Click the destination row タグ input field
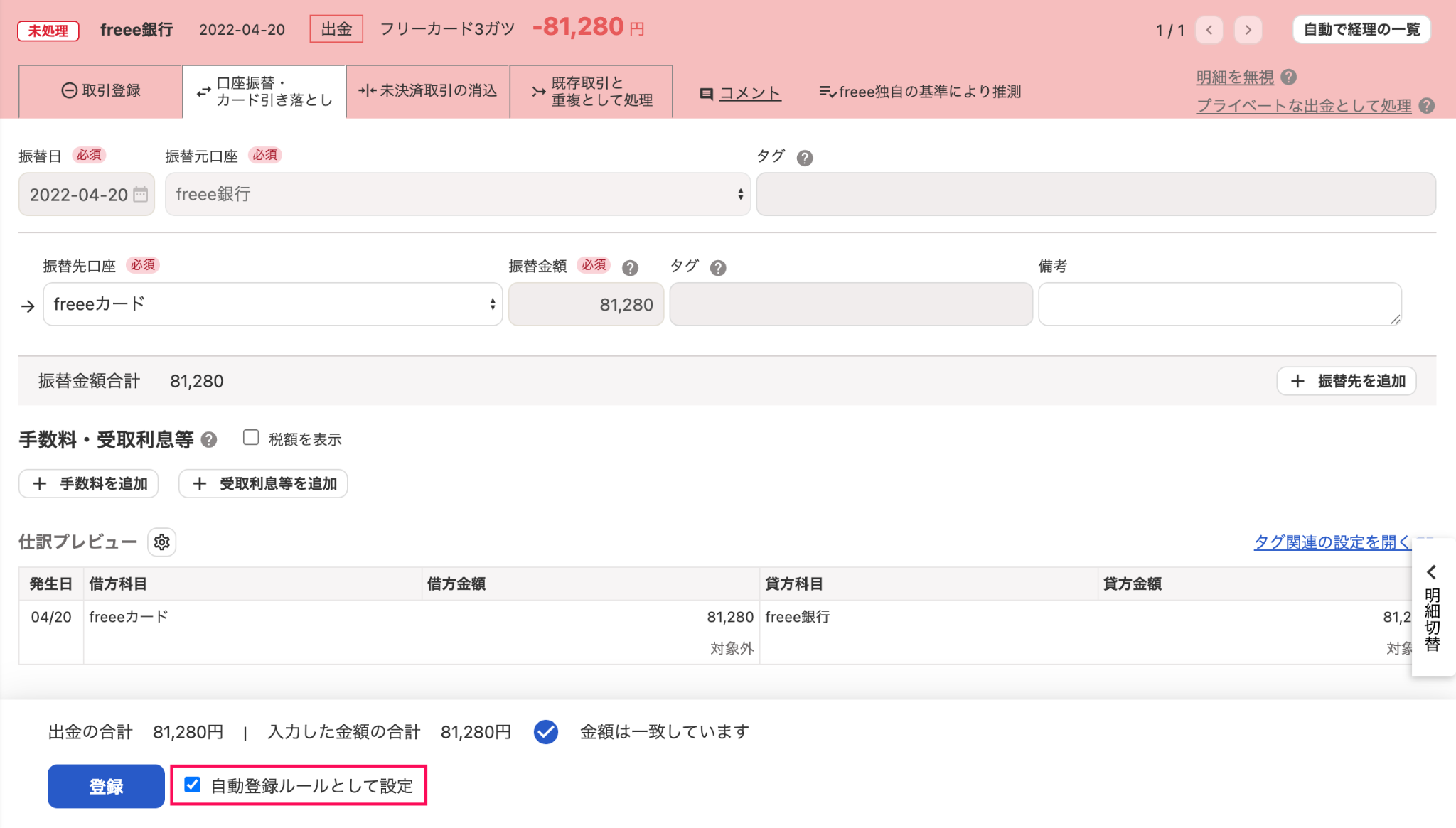Screen dimensions: 1456x828 tap(851, 304)
